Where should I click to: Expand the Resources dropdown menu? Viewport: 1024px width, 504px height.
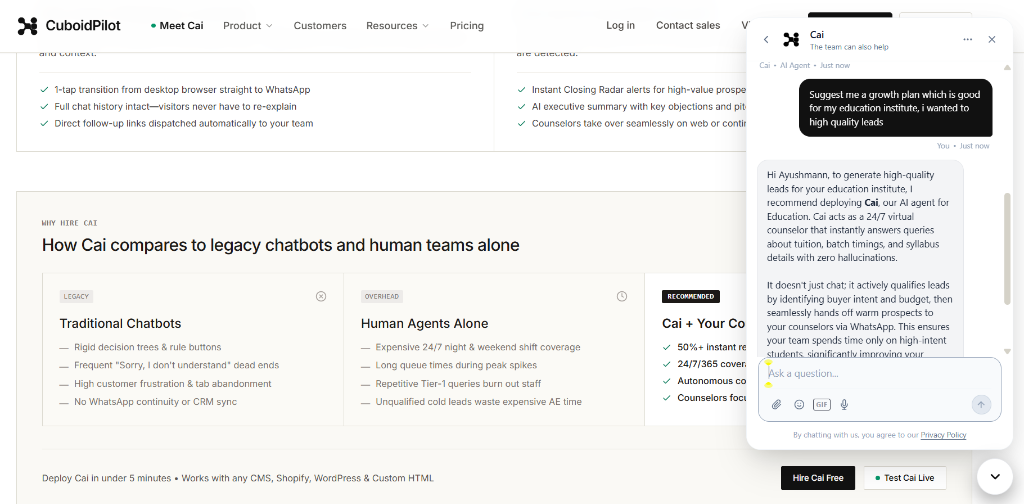coord(398,25)
